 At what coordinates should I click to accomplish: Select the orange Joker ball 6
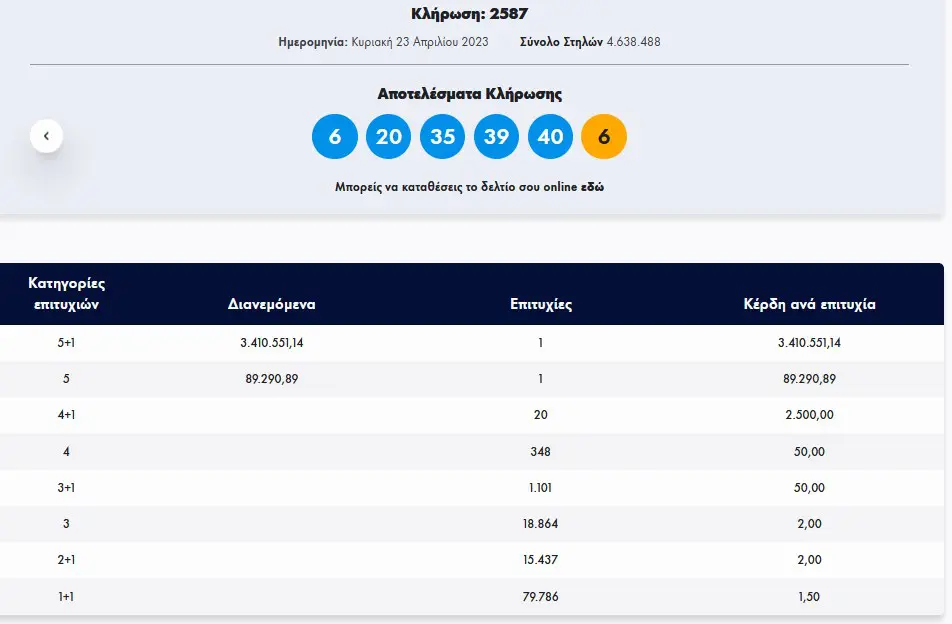click(604, 137)
